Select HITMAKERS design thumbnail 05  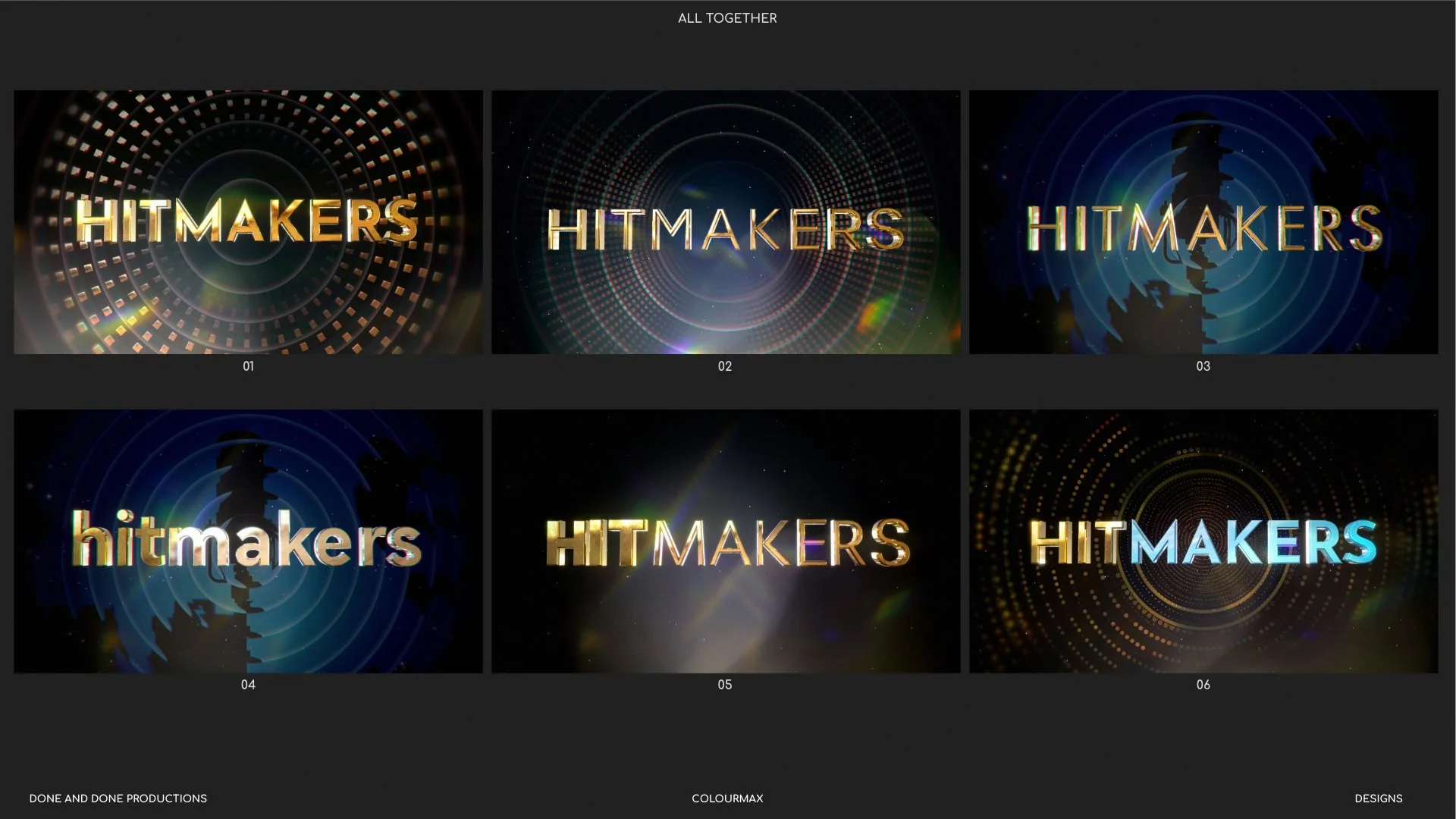726,541
